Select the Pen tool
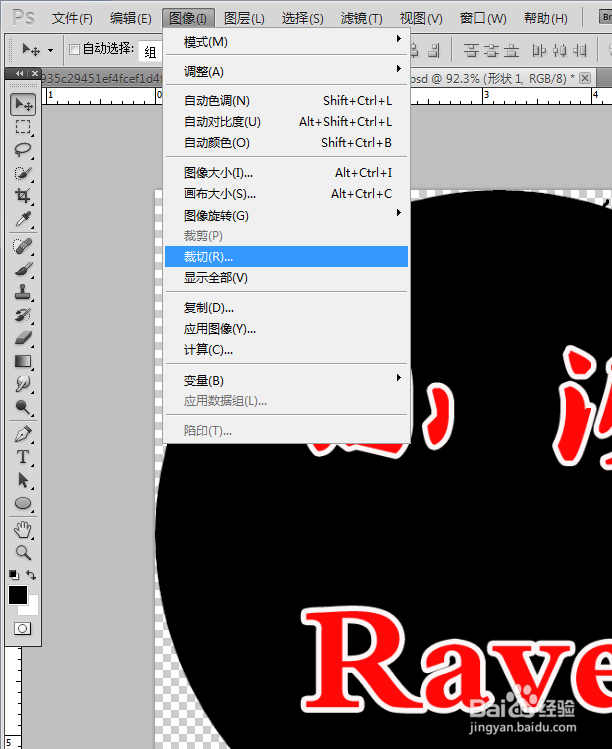 (23, 435)
